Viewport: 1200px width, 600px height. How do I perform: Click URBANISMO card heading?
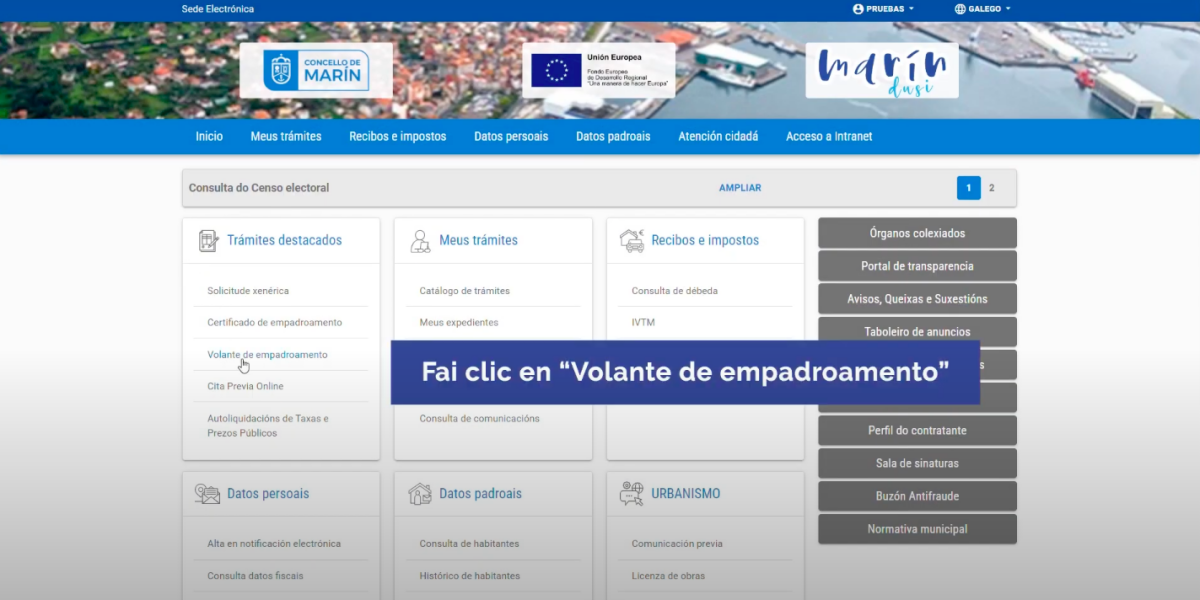click(686, 494)
